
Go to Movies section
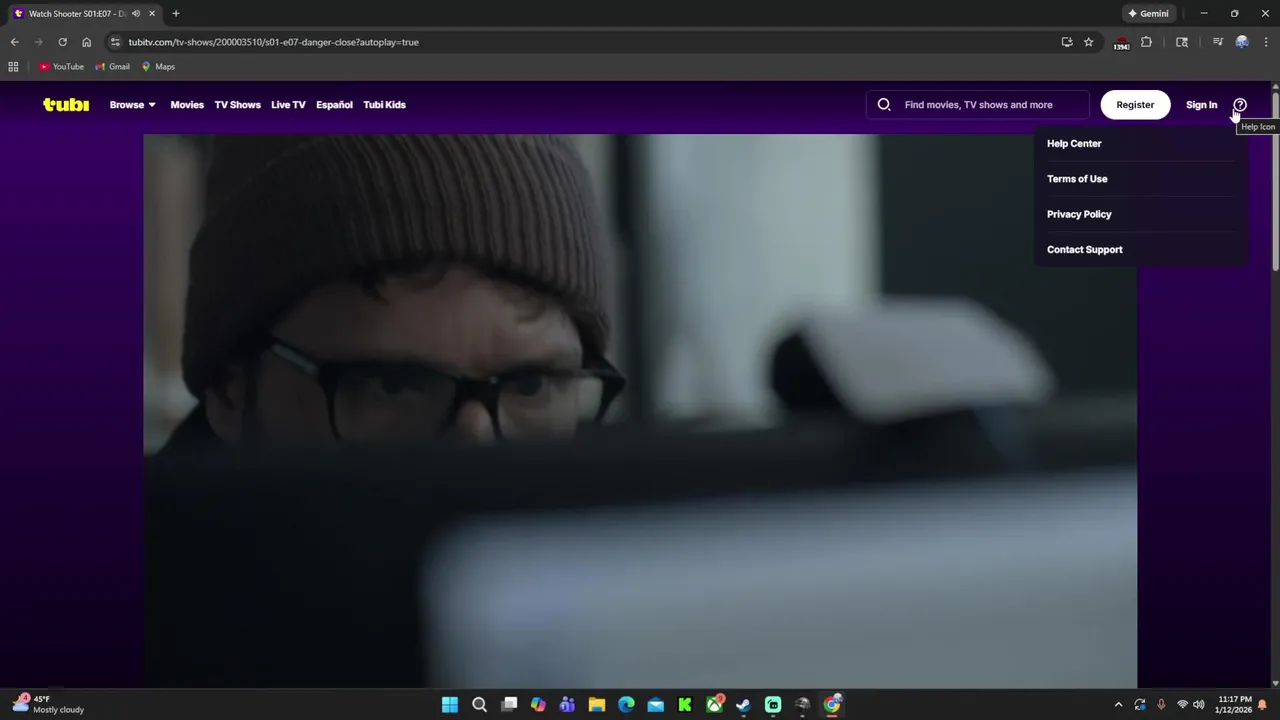point(187,104)
